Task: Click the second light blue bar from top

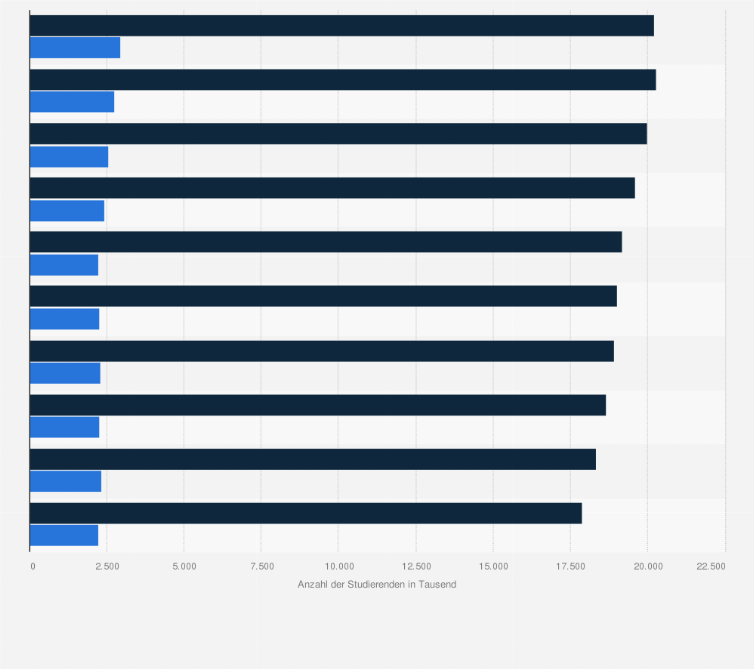Action: pyautogui.click(x=72, y=101)
